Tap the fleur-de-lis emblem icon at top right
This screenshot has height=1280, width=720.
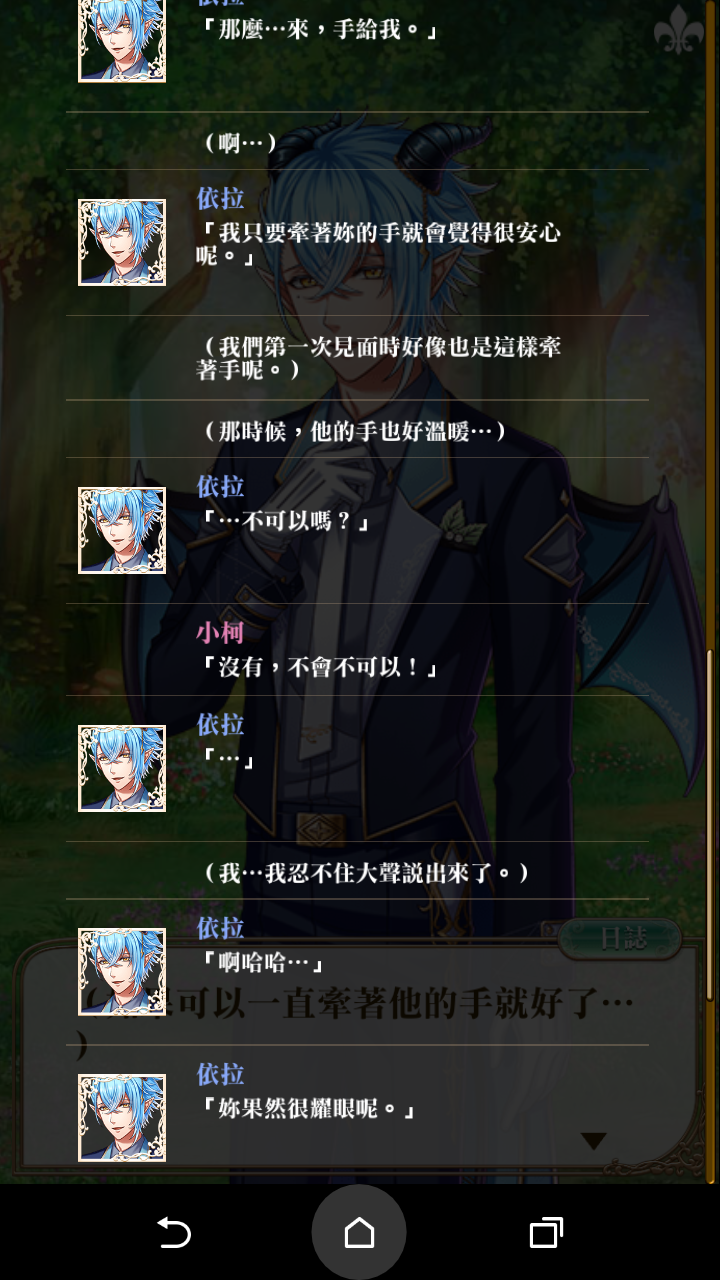(679, 30)
